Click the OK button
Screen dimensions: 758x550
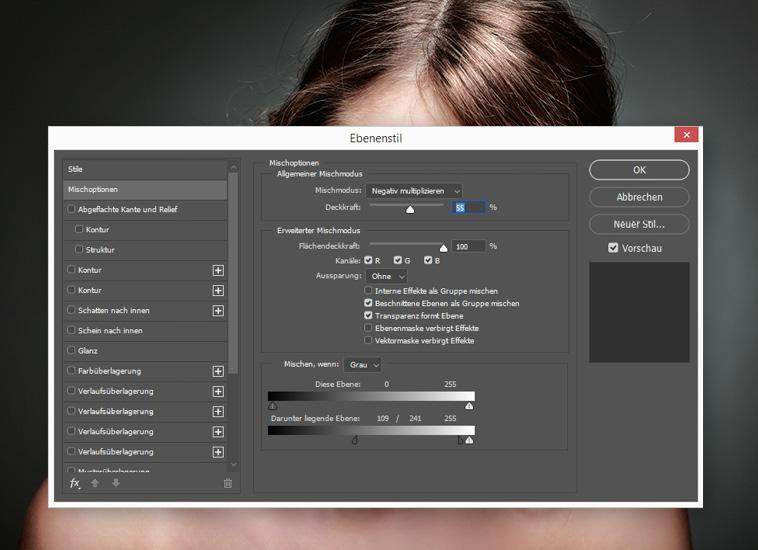pos(639,170)
